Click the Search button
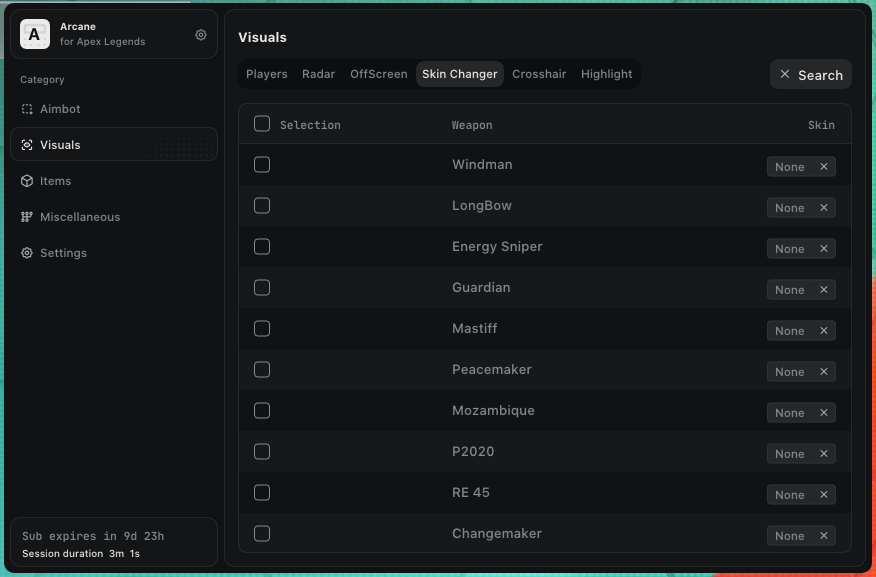Screen dimensions: 876x577 coord(811,75)
